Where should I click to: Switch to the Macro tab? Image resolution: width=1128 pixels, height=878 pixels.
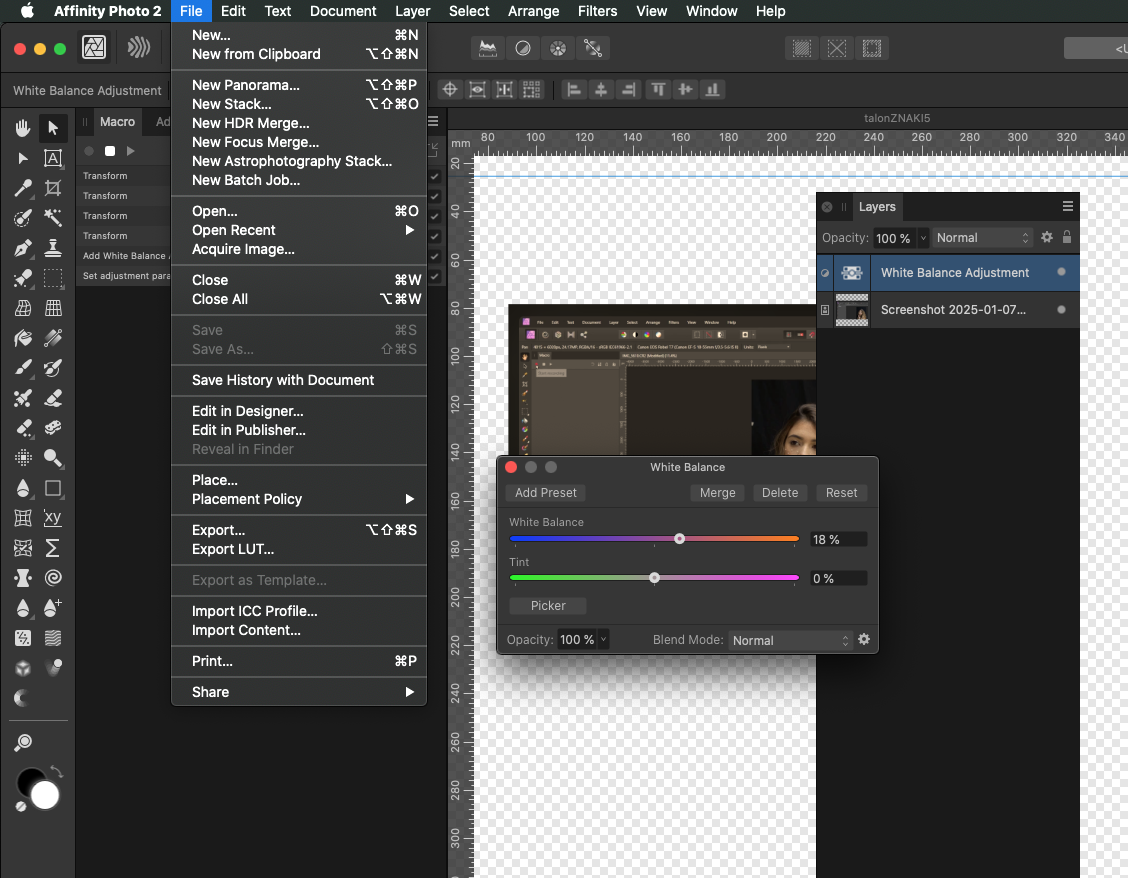[117, 122]
